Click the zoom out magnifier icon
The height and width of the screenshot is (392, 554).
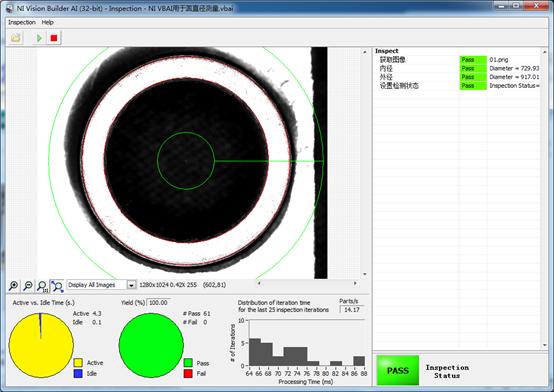tap(28, 286)
